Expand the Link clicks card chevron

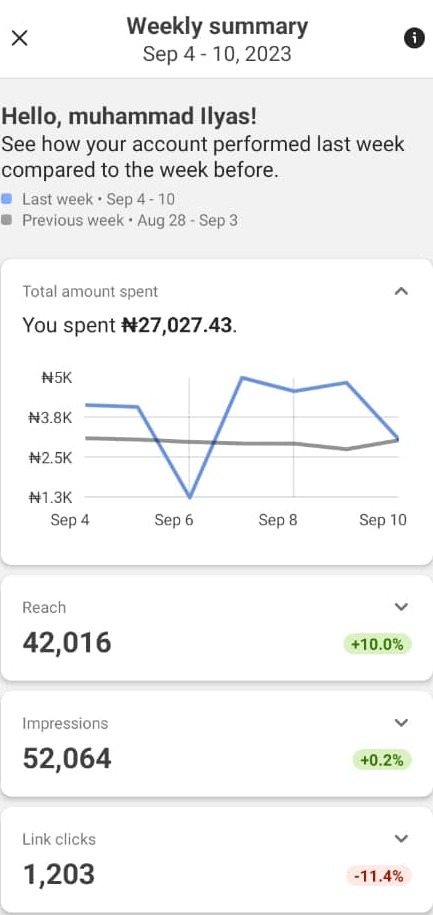point(401,839)
